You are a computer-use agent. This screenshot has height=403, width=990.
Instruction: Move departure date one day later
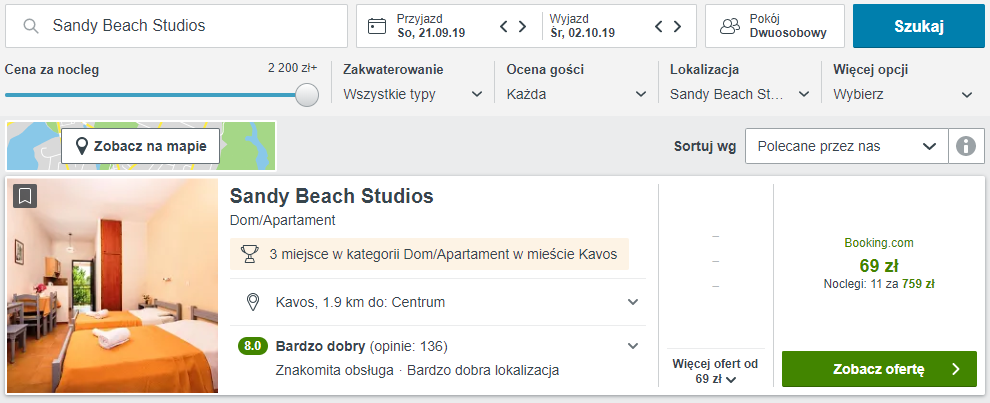point(677,27)
